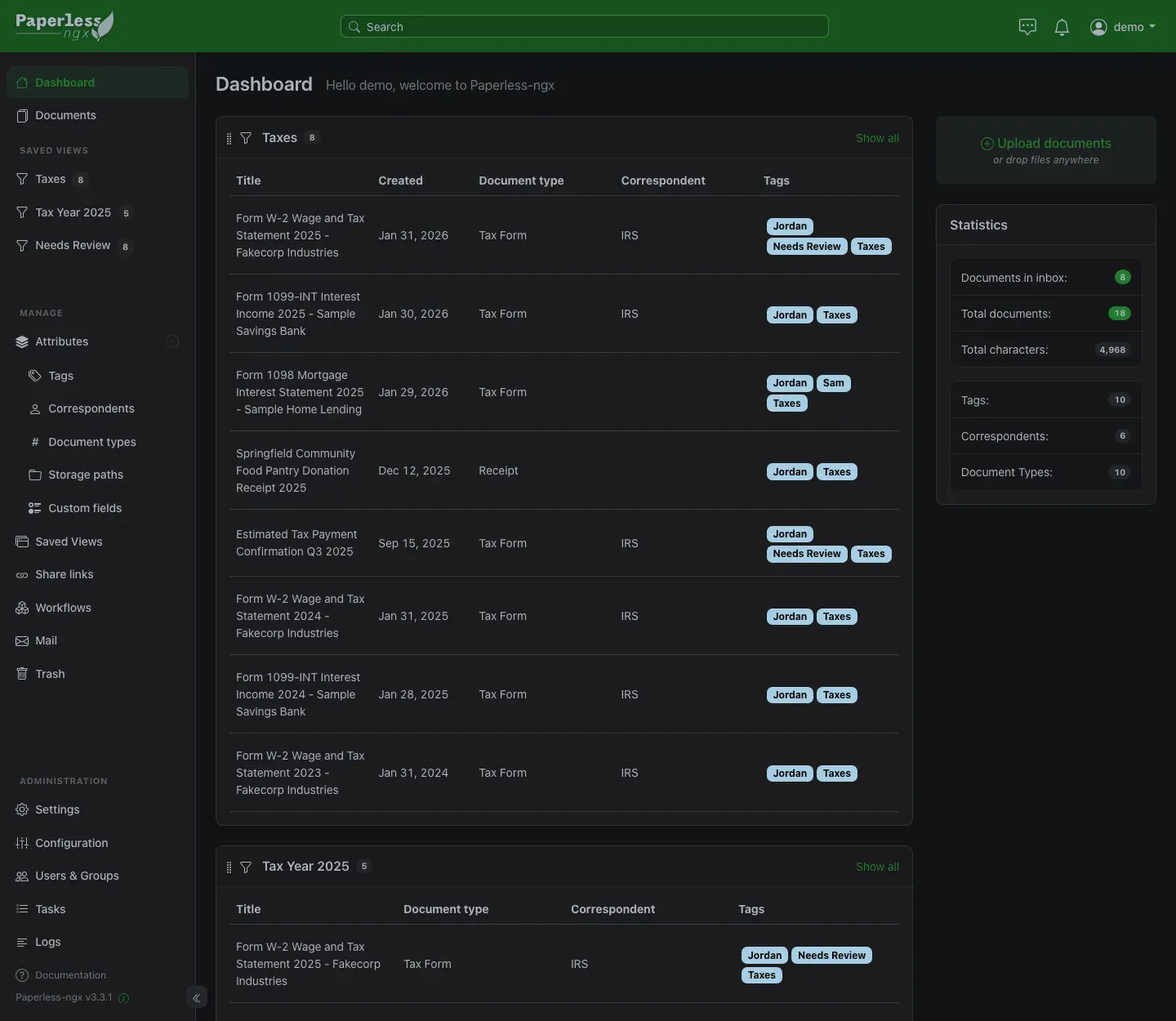Go to Dashboard in sidebar
Viewport: 1176px width, 1021px height.
[x=97, y=82]
